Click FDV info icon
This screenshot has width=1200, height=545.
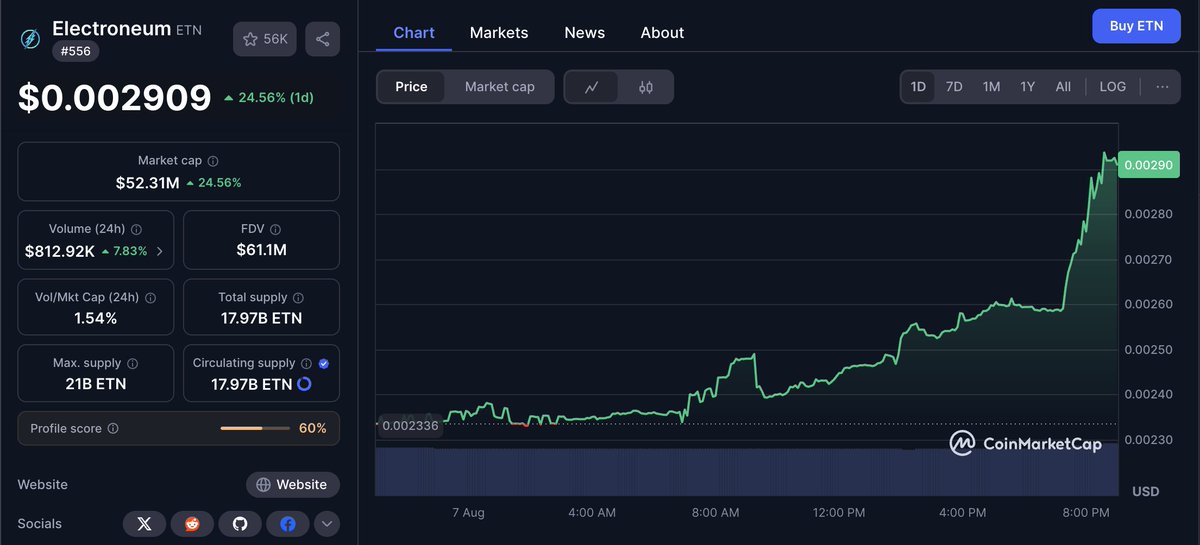tap(276, 229)
